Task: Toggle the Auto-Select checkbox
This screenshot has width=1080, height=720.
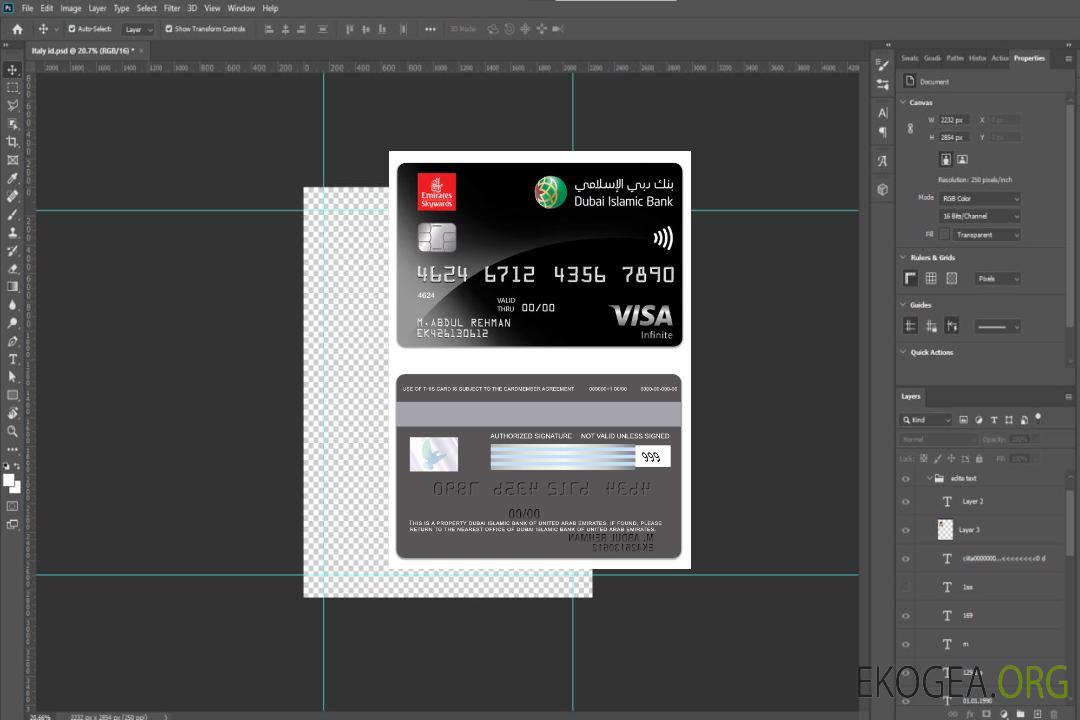Action: tap(72, 29)
